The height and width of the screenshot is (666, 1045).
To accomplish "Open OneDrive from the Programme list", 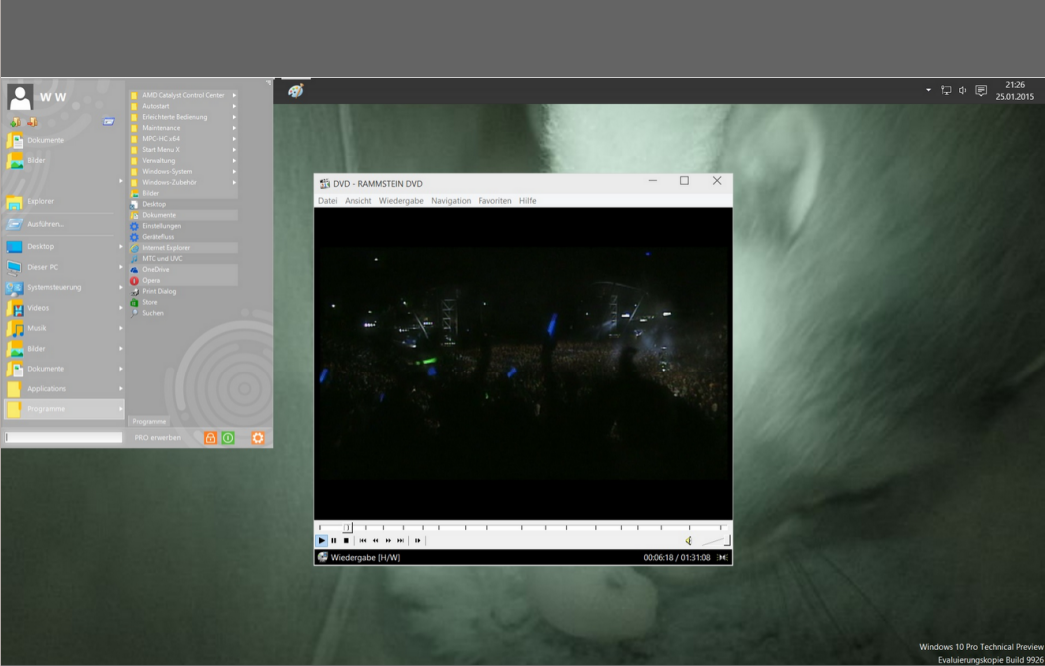I will (x=183, y=269).
